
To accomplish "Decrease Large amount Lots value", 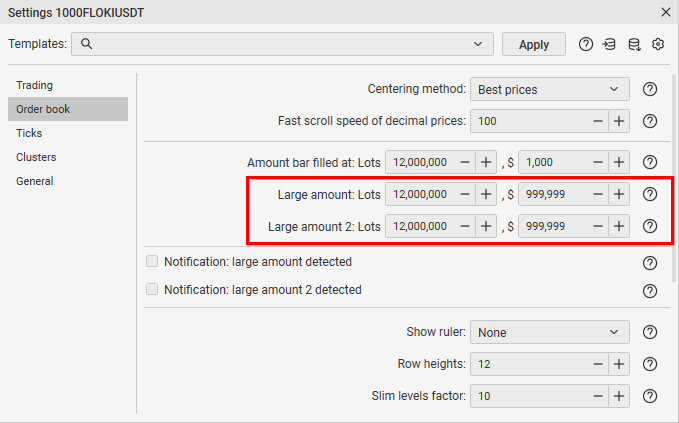I will pos(465,194).
